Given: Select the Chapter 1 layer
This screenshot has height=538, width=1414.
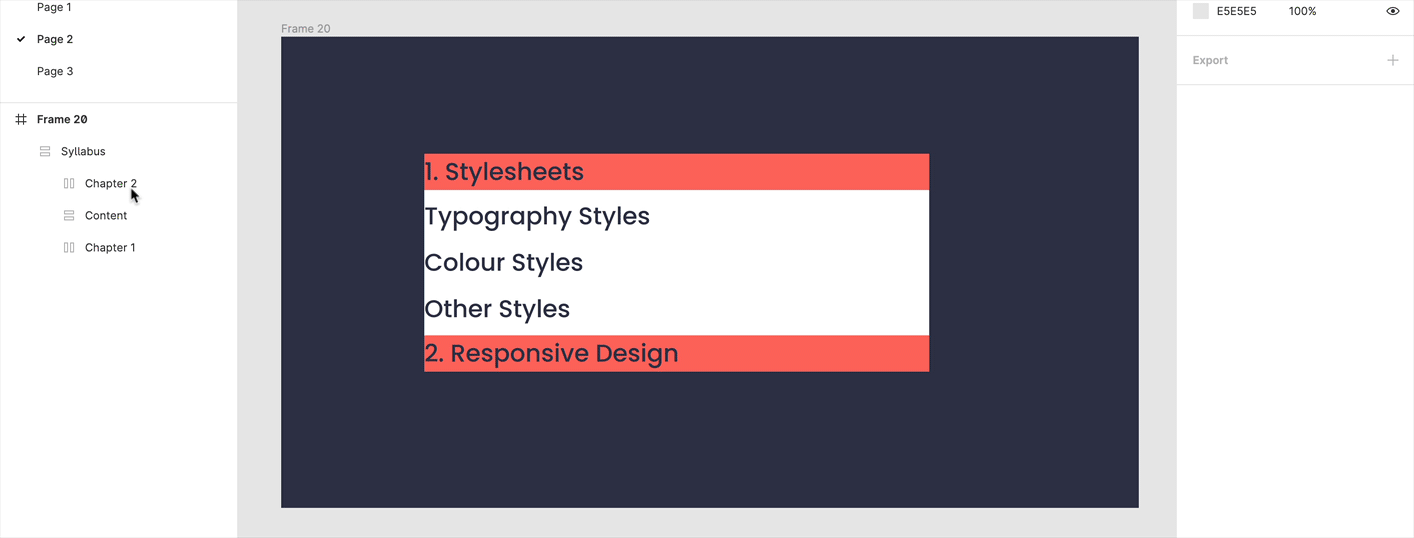Looking at the screenshot, I should point(110,247).
